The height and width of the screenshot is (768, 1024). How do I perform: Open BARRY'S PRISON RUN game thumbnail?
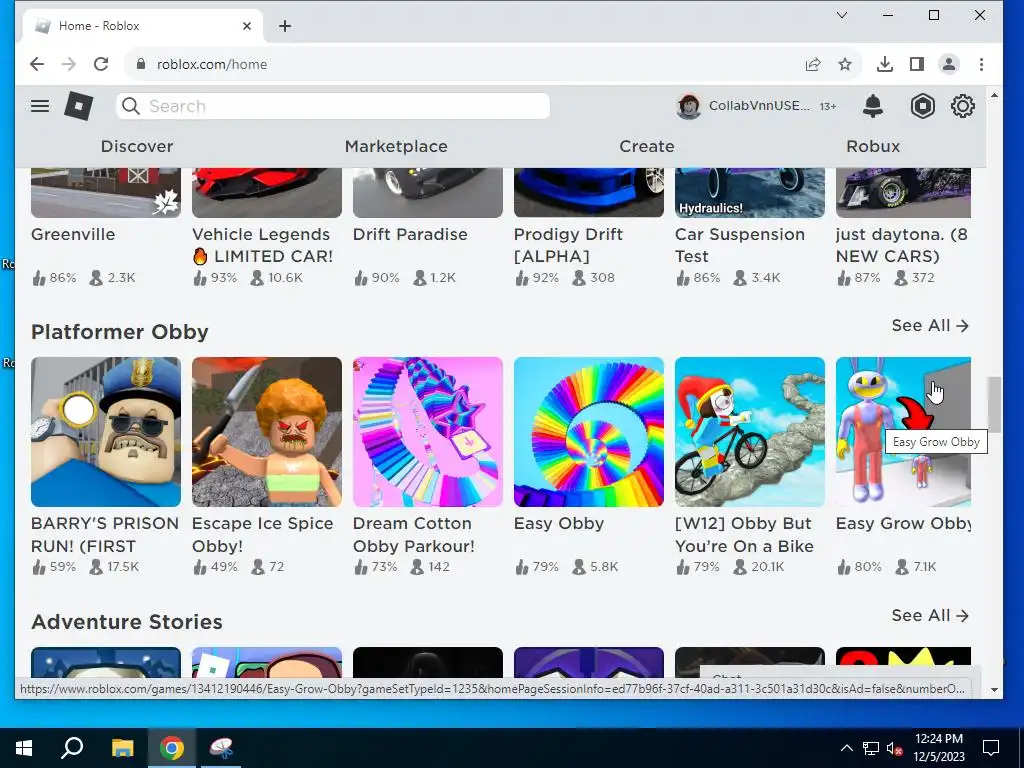tap(106, 432)
